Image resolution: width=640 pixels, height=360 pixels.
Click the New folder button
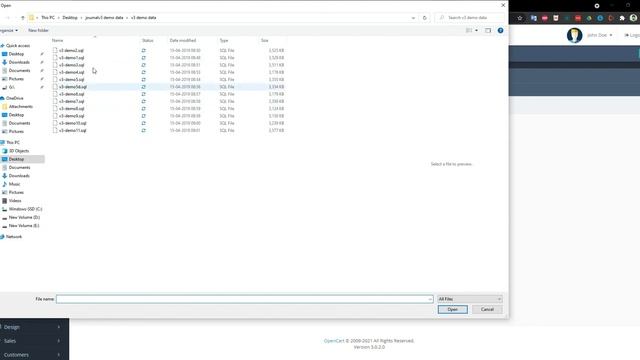tap(38, 31)
